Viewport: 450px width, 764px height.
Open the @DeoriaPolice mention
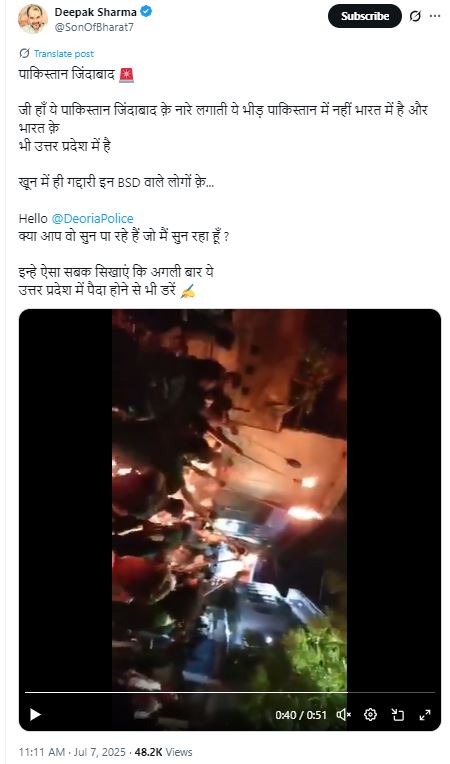point(92,219)
